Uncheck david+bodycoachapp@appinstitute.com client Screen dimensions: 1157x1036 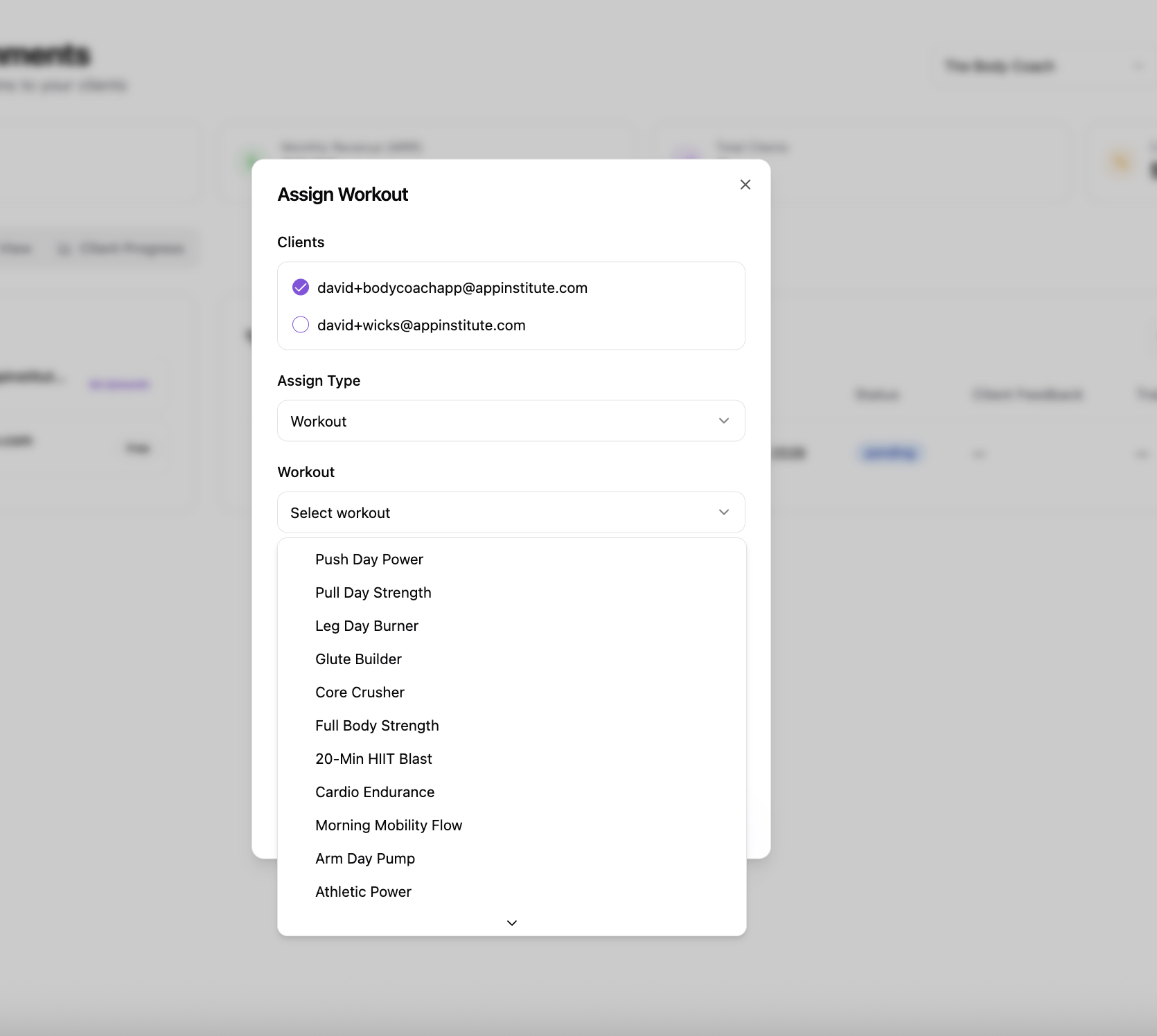[301, 287]
